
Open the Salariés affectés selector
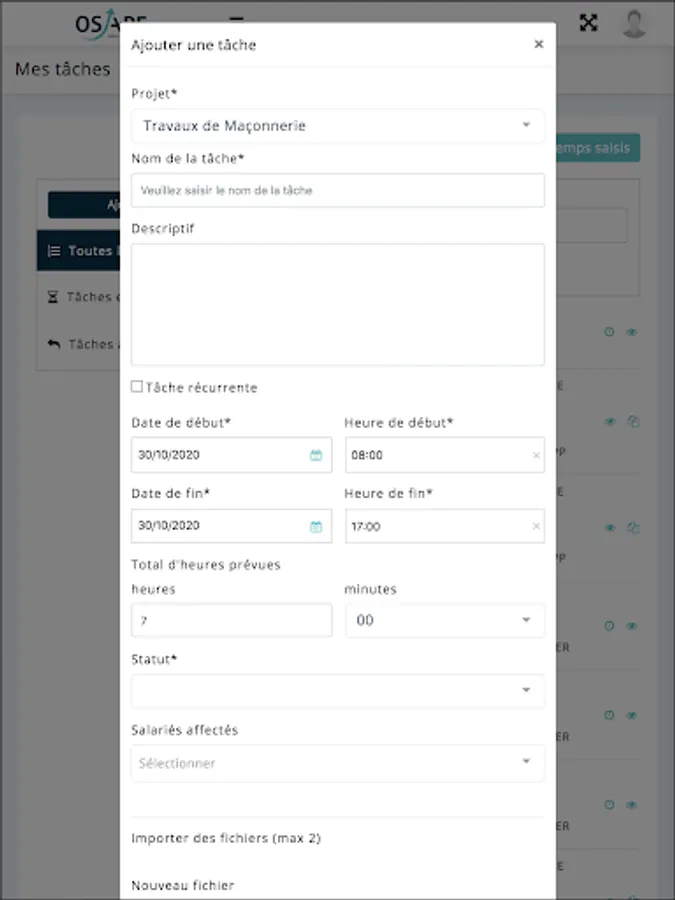526,762
